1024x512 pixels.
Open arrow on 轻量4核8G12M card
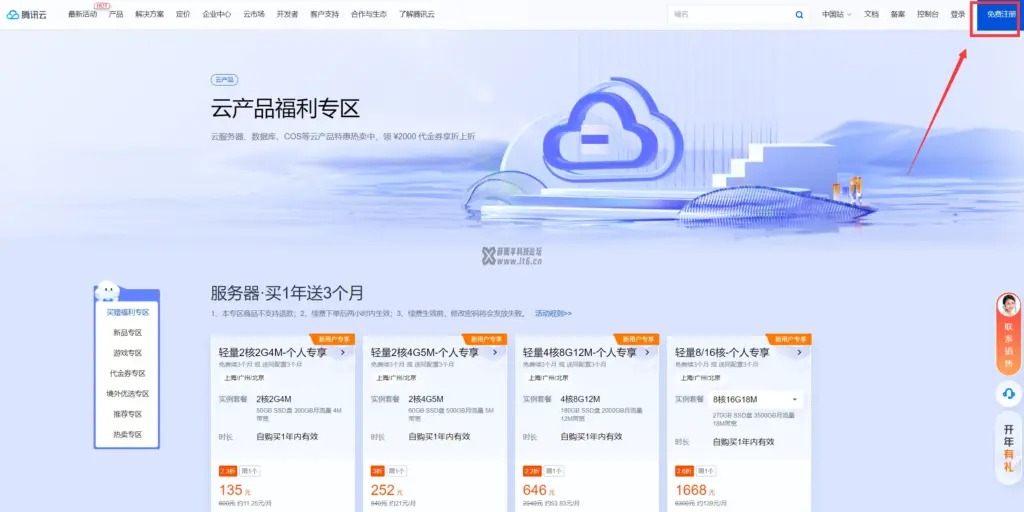click(x=647, y=353)
